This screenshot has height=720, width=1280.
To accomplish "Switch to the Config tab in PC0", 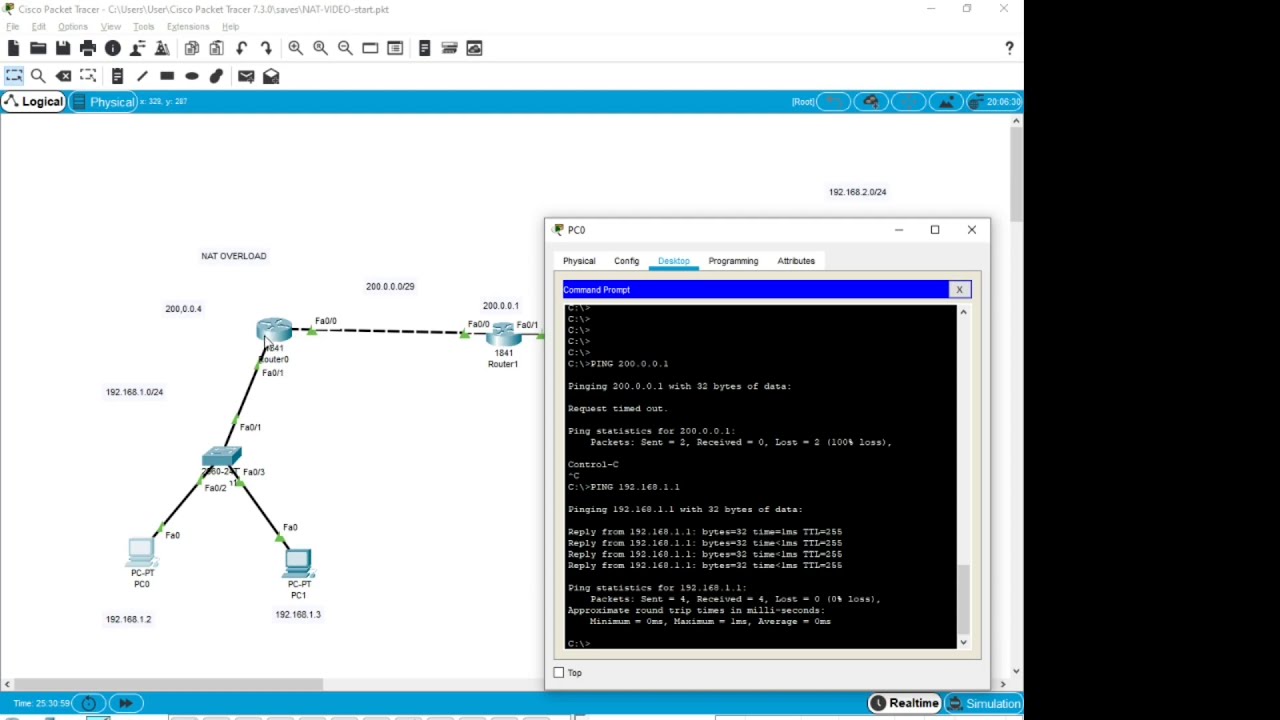I will pyautogui.click(x=626, y=261).
